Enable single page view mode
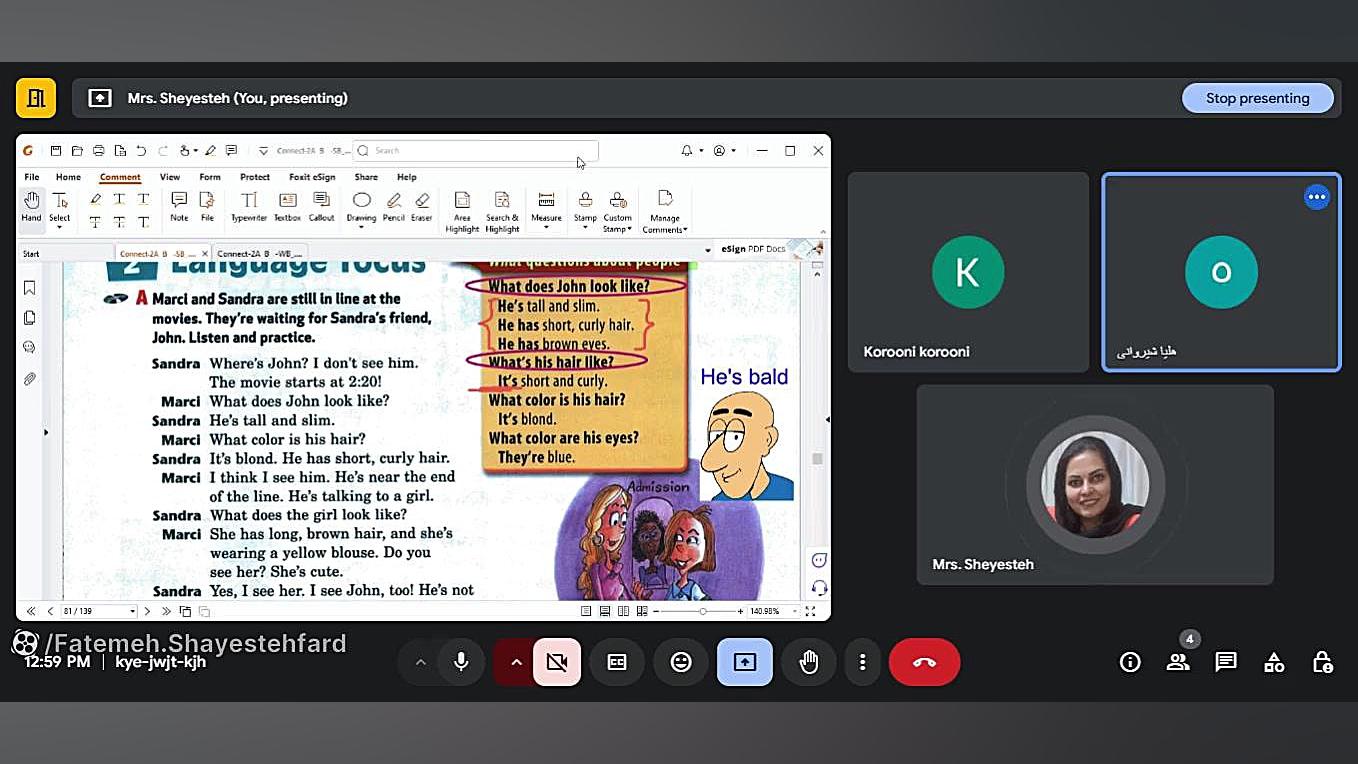The height and width of the screenshot is (764, 1358). click(587, 611)
